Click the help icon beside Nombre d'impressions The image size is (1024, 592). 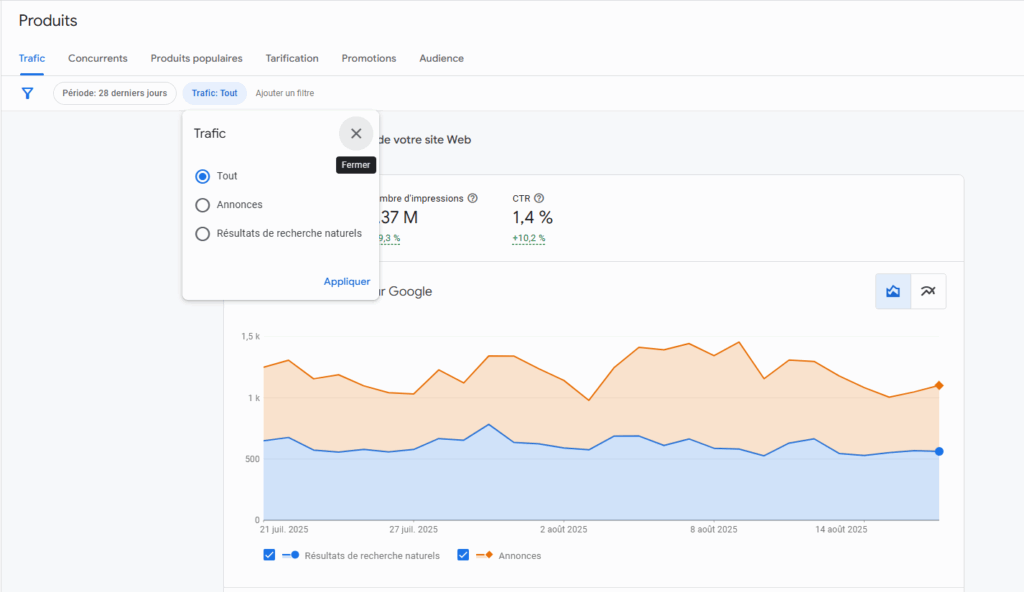pos(473,198)
